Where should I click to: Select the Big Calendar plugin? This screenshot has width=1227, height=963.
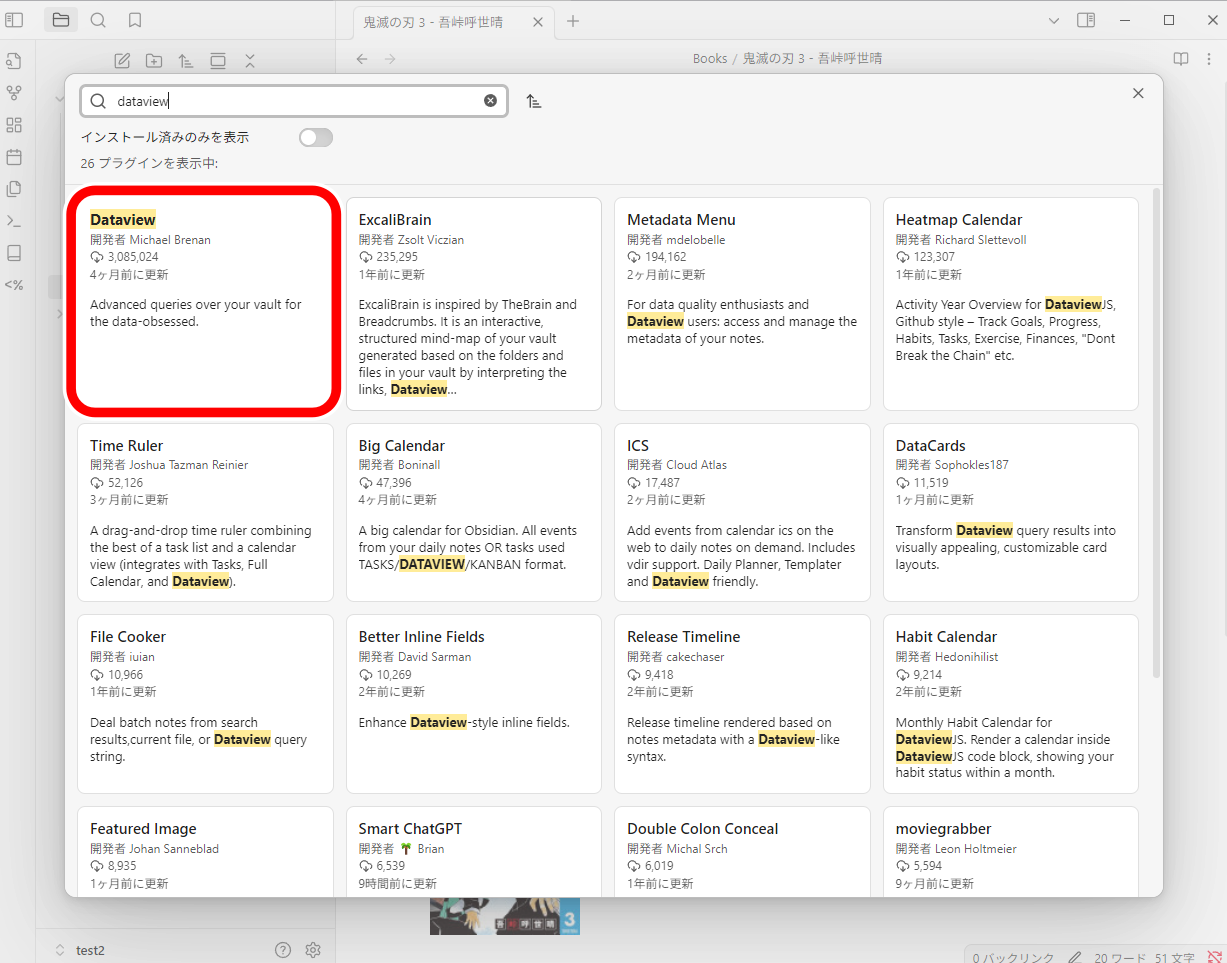(474, 512)
